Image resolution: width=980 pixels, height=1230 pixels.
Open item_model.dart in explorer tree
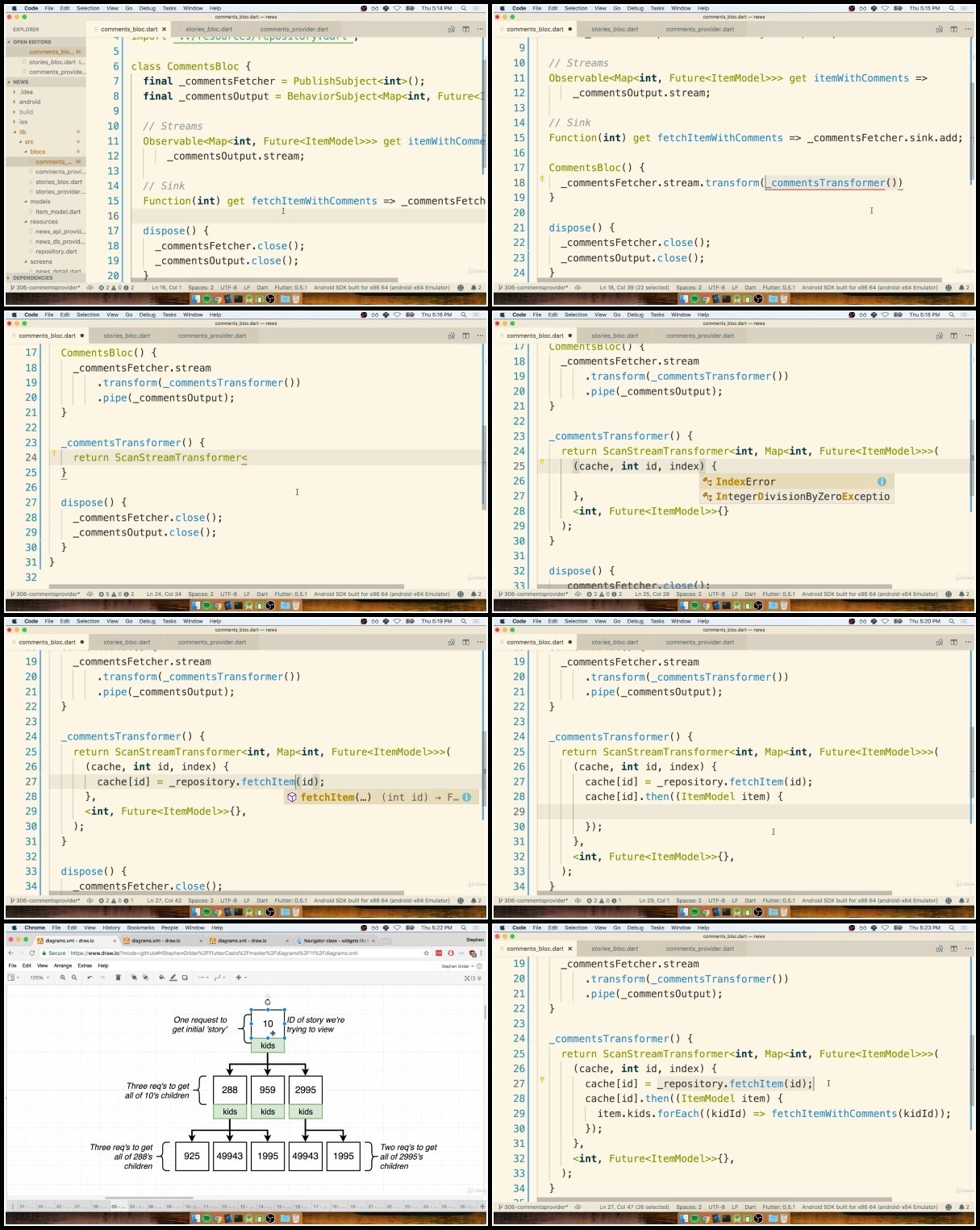click(58, 211)
